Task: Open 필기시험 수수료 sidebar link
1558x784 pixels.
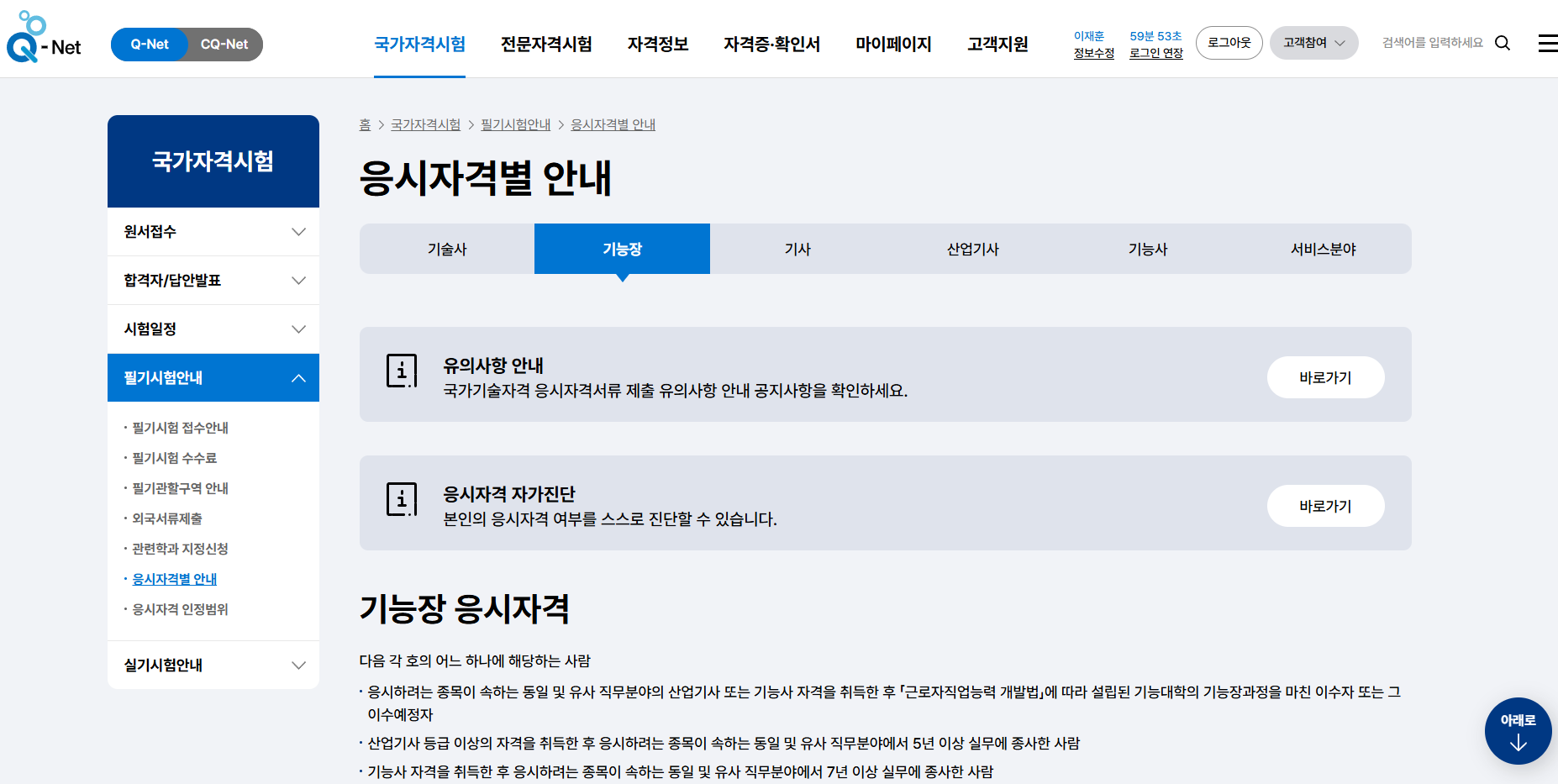Action: pos(174,458)
